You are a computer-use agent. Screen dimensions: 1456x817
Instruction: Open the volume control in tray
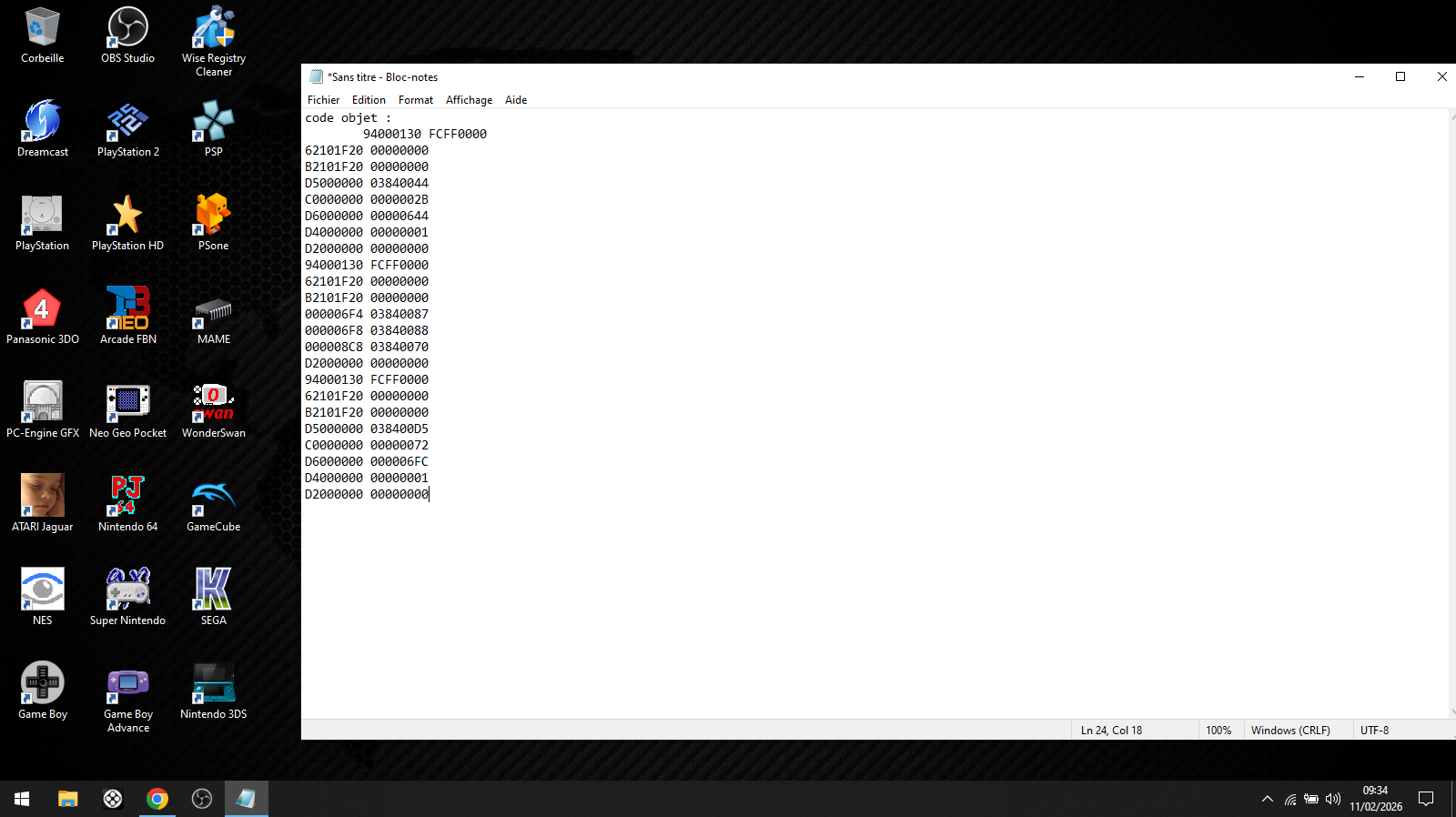coord(1333,799)
